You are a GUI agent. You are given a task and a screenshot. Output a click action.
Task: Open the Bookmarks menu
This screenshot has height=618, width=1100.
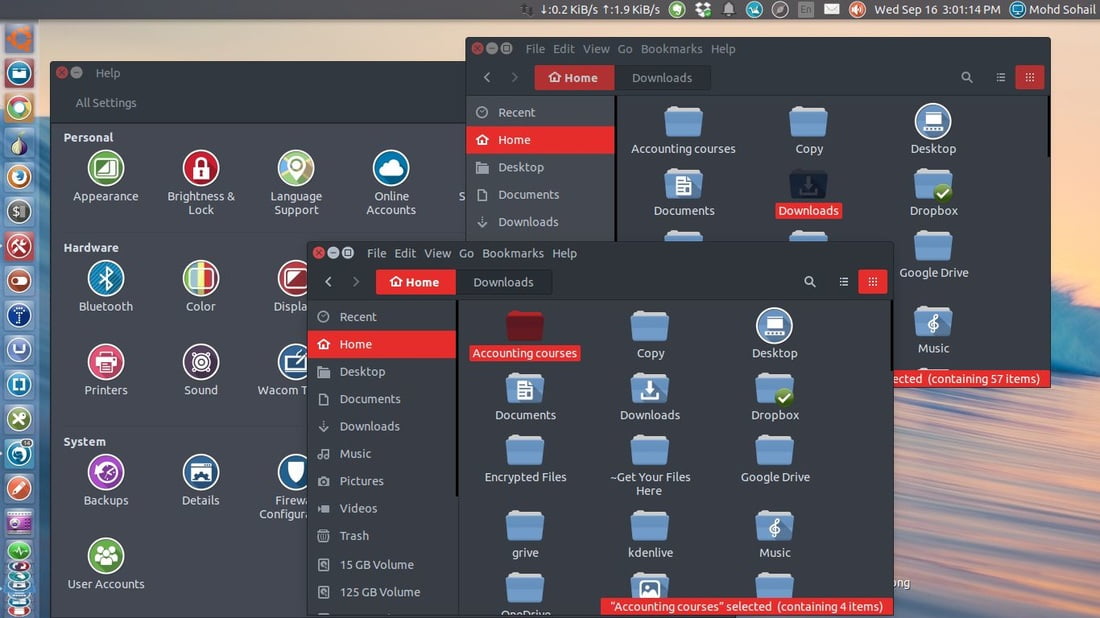pyautogui.click(x=513, y=253)
